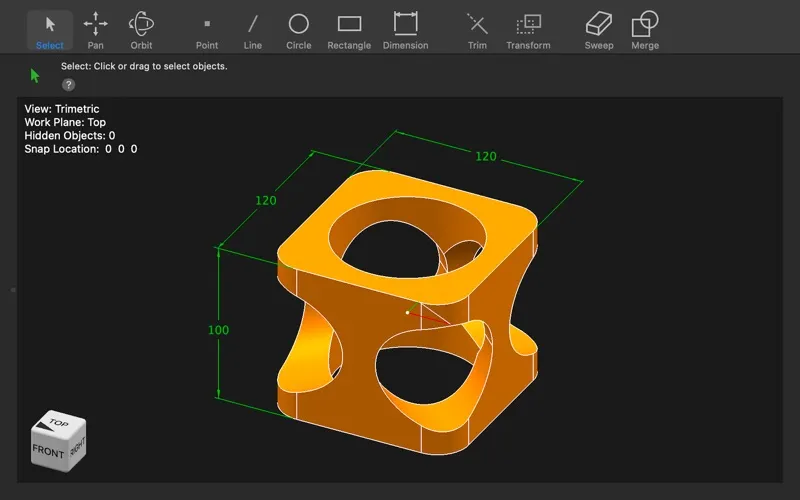Click the 120 dimension label on the left

point(266,201)
